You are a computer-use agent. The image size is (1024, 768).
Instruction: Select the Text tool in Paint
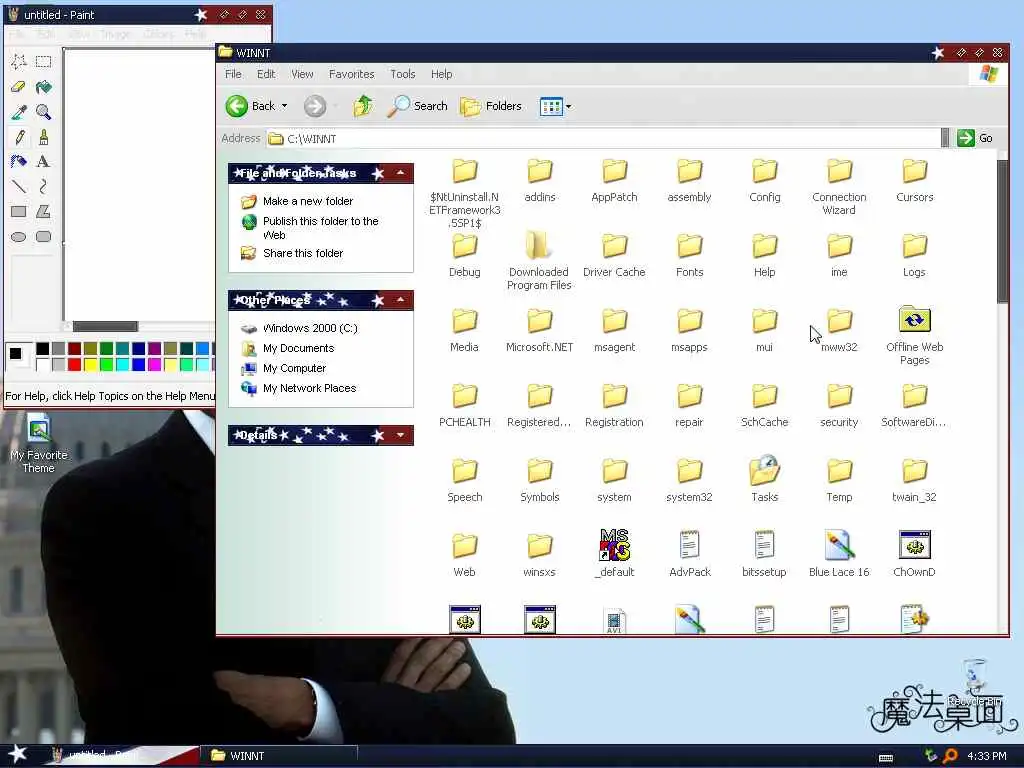(x=44, y=162)
